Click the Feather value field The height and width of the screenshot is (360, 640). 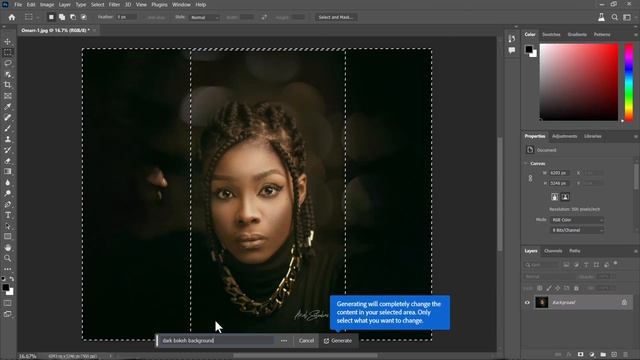127,18
